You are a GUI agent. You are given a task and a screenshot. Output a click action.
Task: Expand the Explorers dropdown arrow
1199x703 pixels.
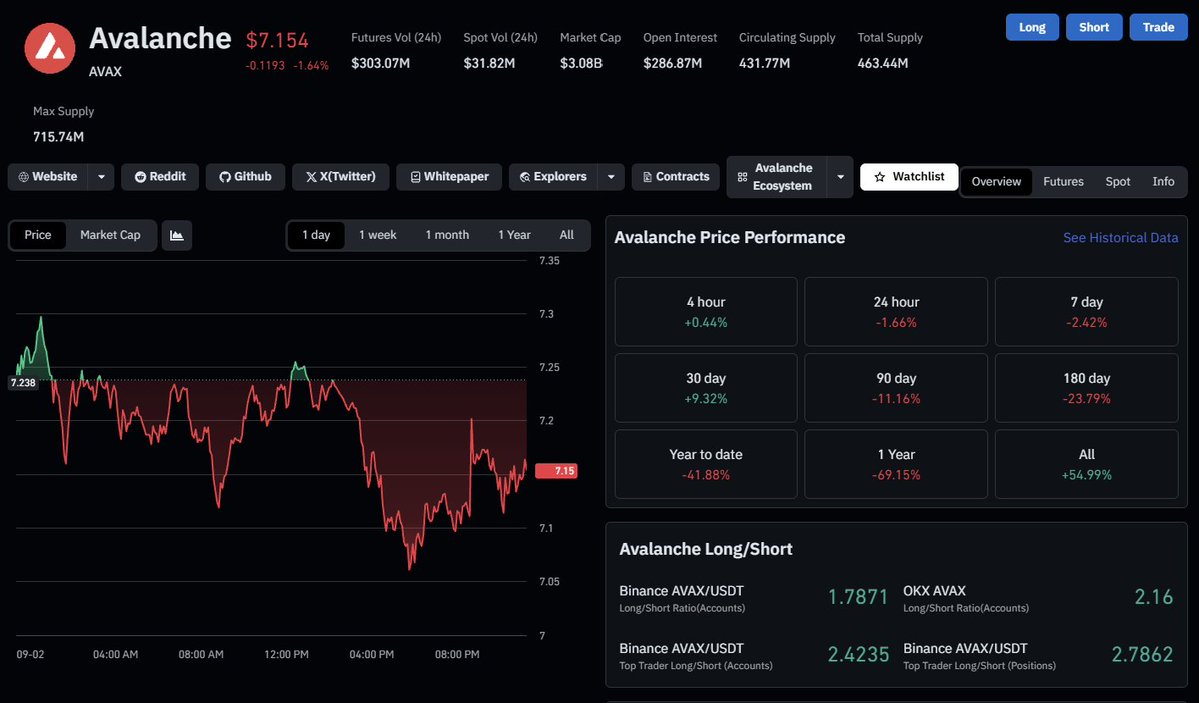point(611,177)
